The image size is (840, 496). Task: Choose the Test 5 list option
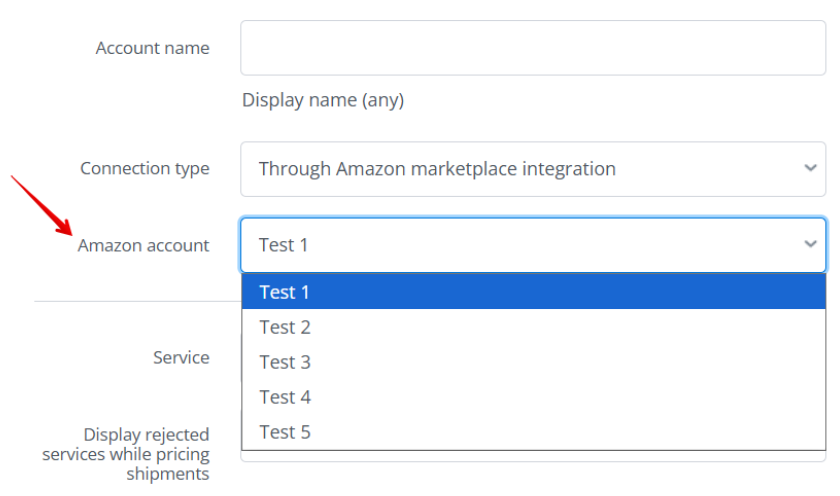285,432
